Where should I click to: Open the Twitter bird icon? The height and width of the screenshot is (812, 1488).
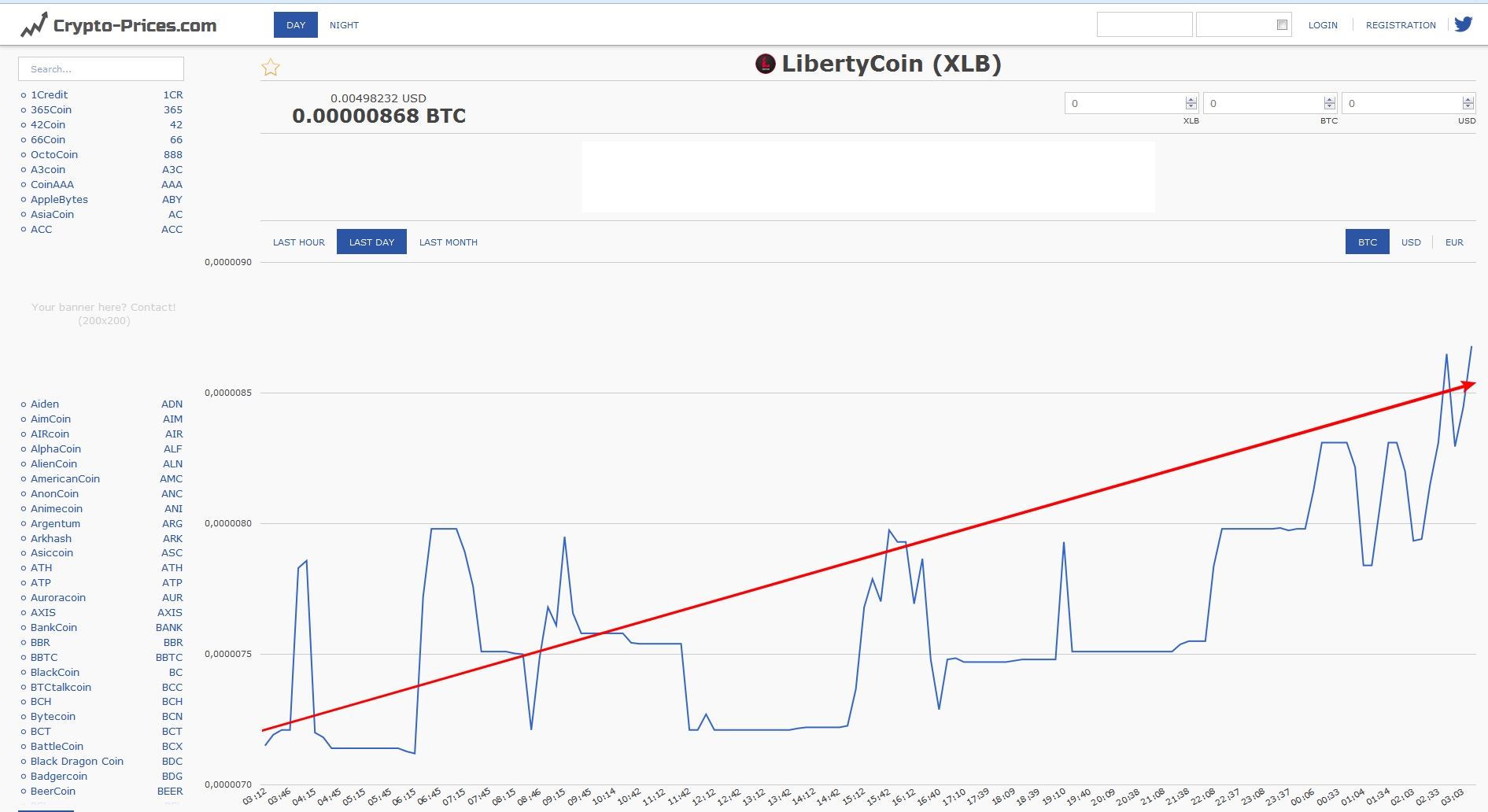pos(1463,24)
